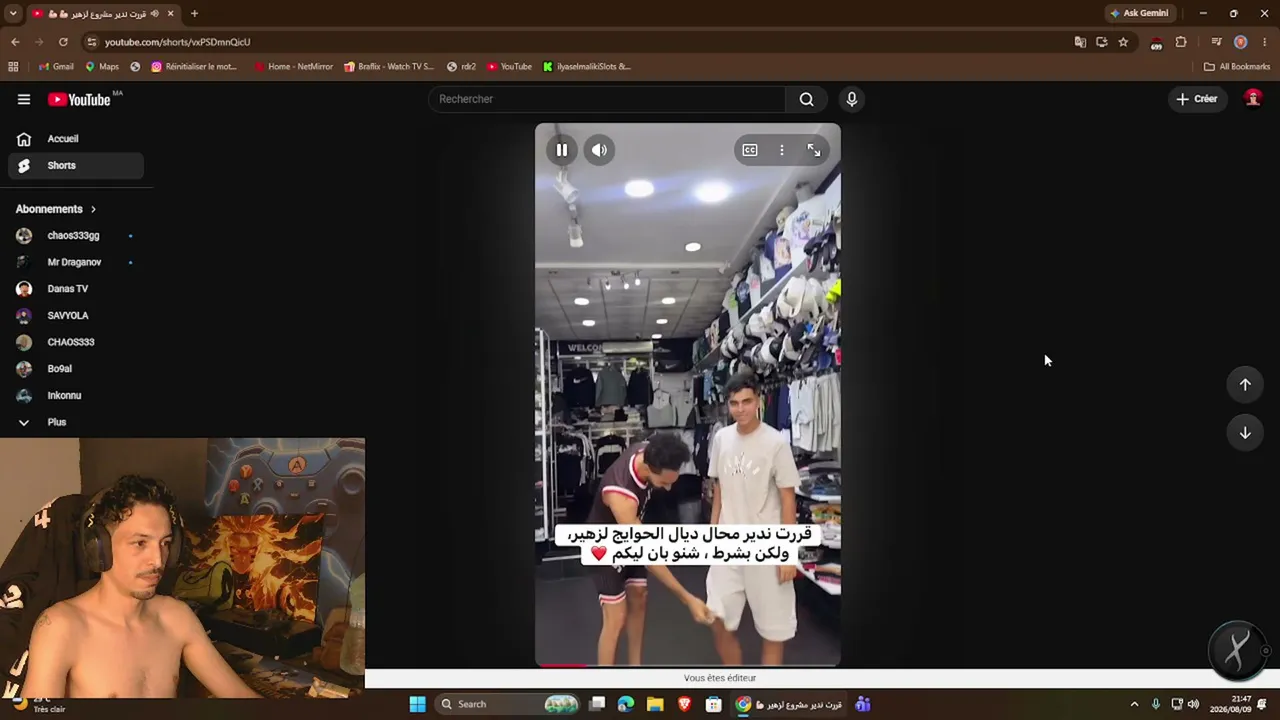This screenshot has height=720, width=1280.
Task: Expand the Abonnements section
Action: tap(56, 209)
